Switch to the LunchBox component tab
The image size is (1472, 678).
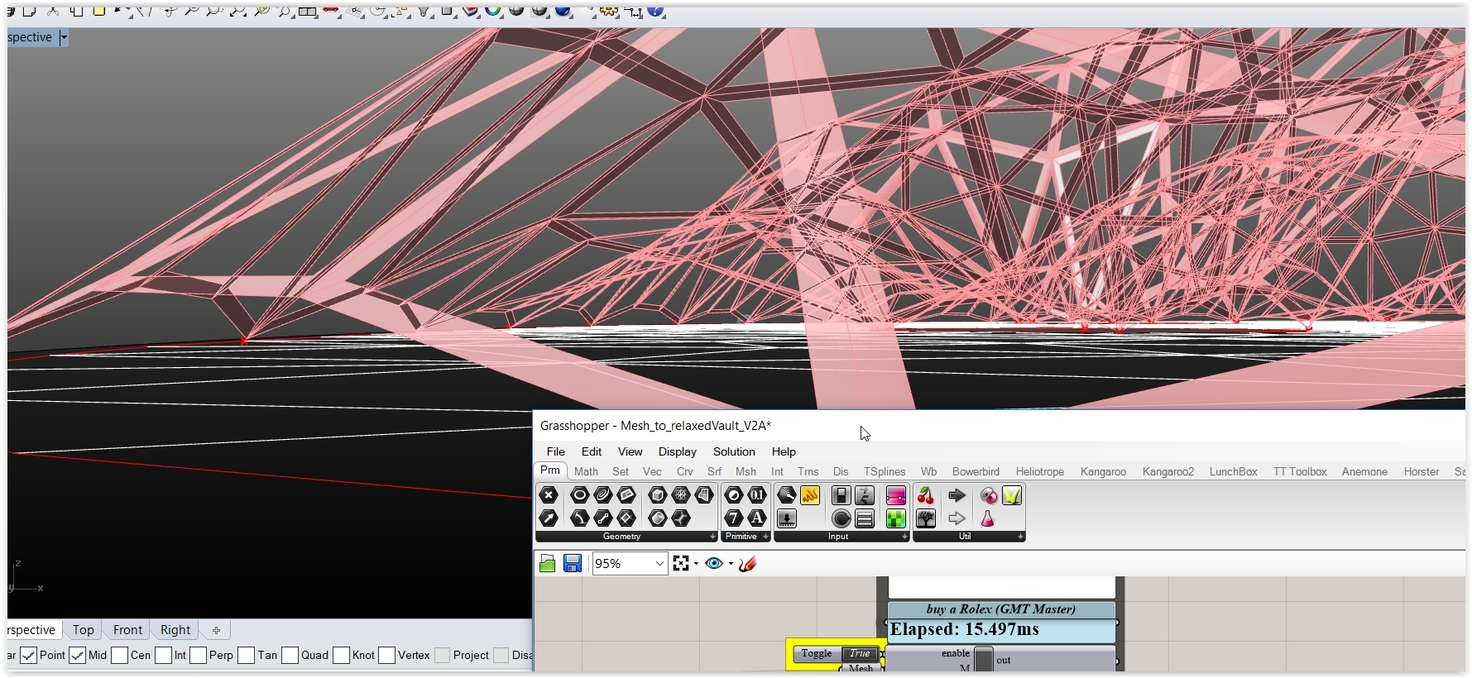click(1233, 472)
